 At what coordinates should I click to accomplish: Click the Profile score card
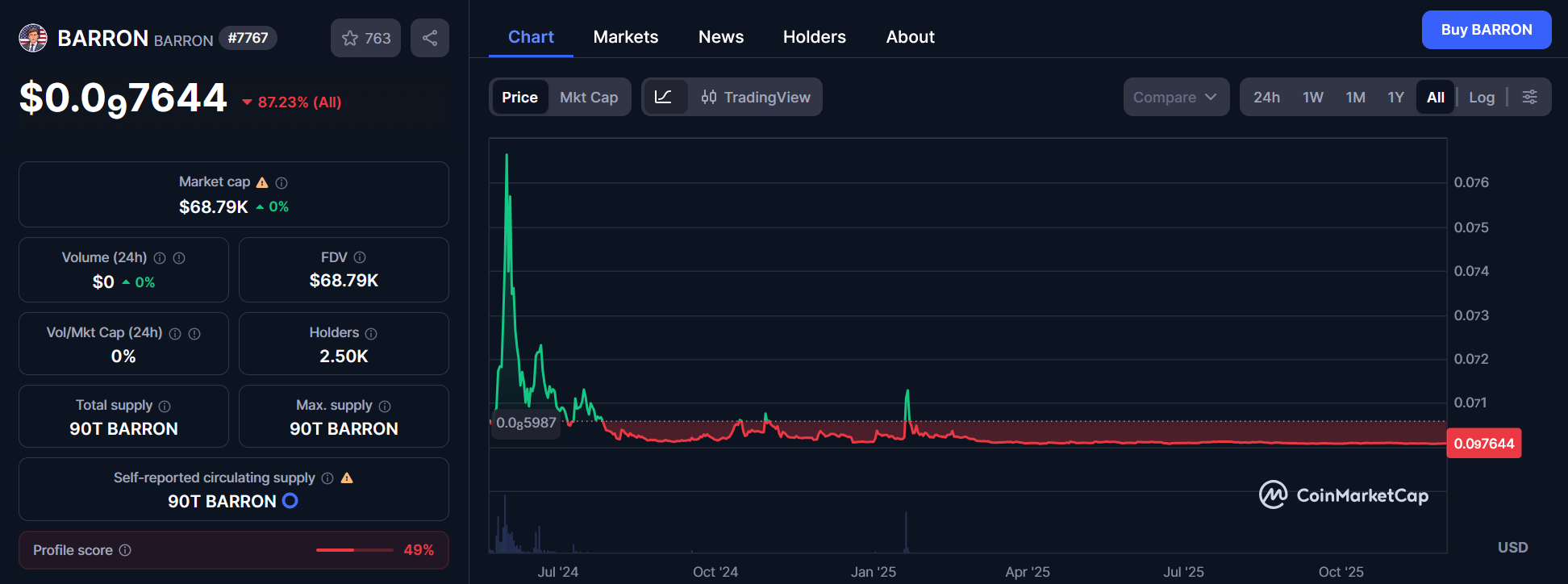click(234, 550)
